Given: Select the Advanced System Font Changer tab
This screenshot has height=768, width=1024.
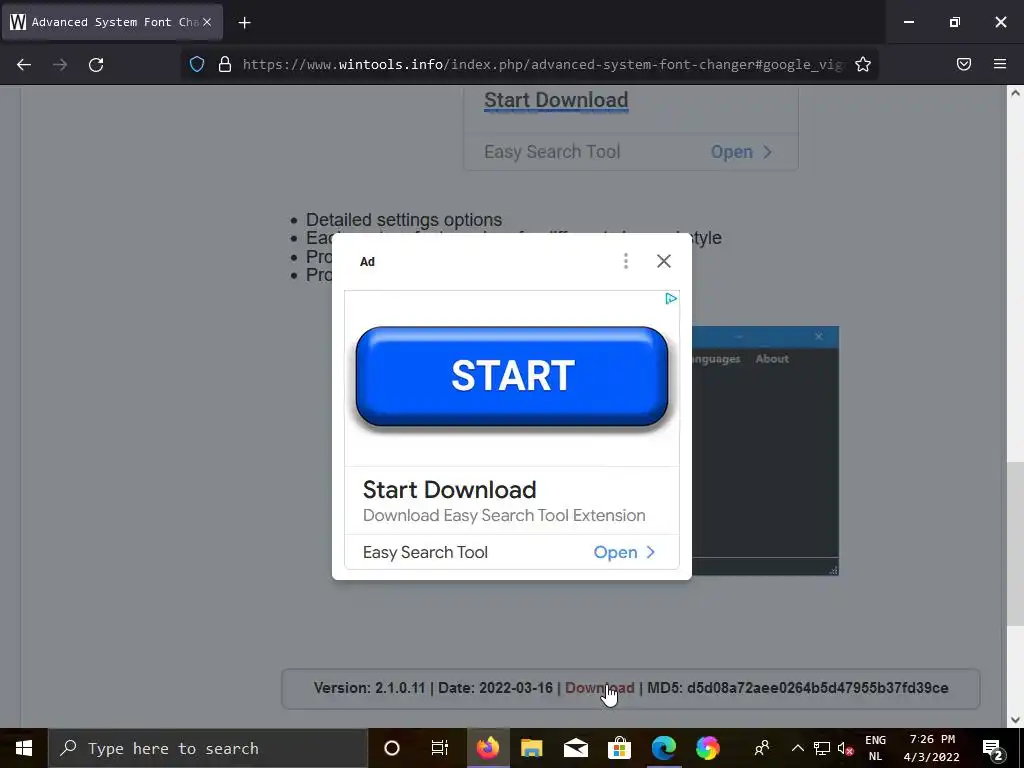Looking at the screenshot, I should tap(112, 22).
